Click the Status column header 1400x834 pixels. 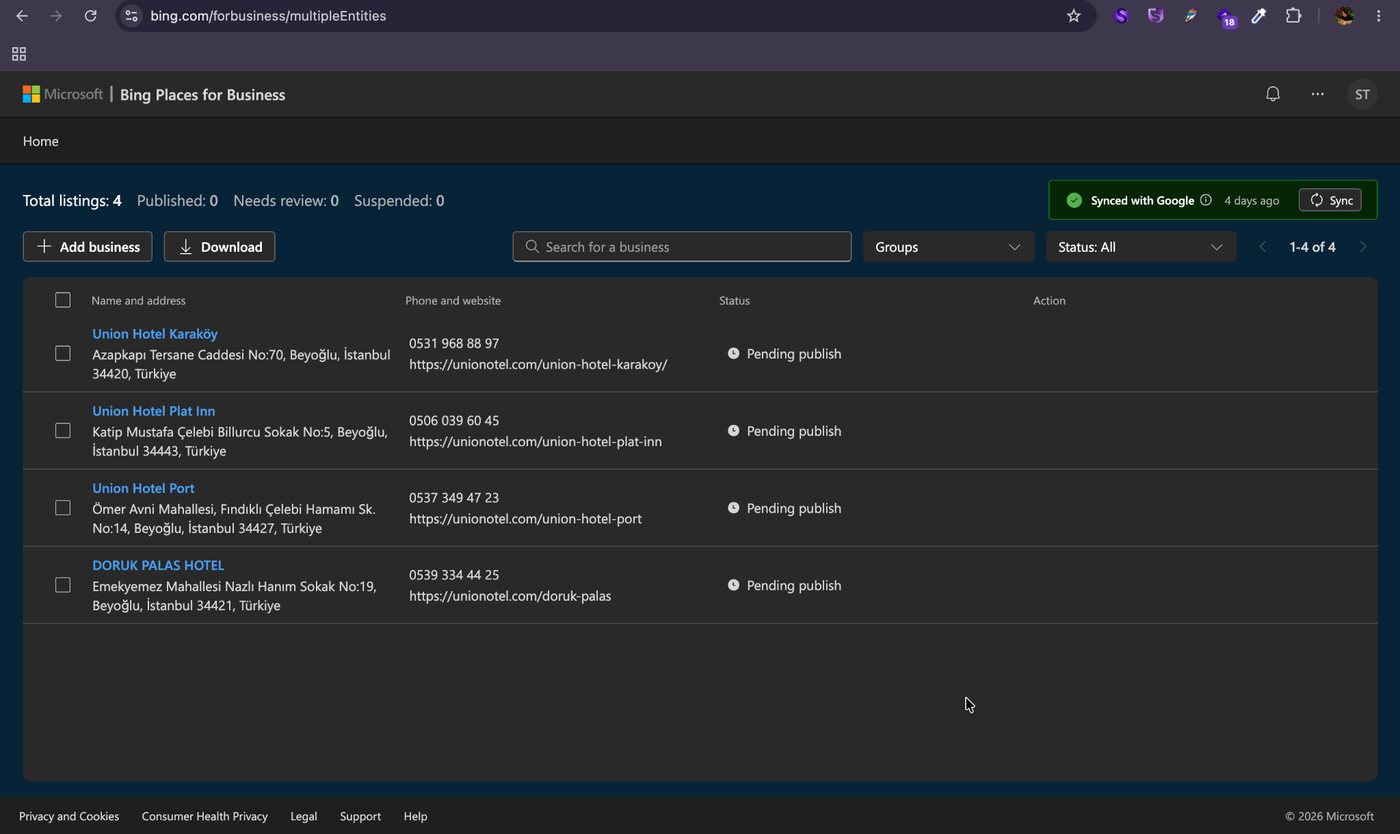734,300
